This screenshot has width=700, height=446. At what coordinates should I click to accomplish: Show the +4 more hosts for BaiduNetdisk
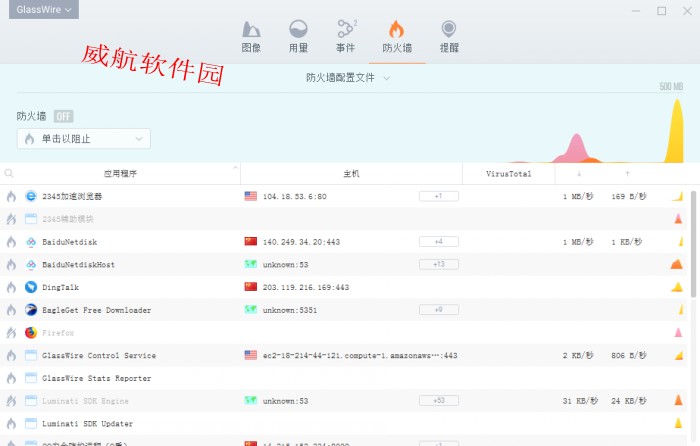tap(438, 242)
